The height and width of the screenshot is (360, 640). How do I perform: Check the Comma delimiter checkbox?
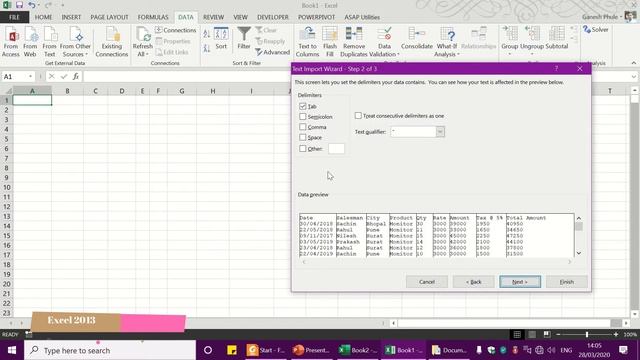[302, 127]
